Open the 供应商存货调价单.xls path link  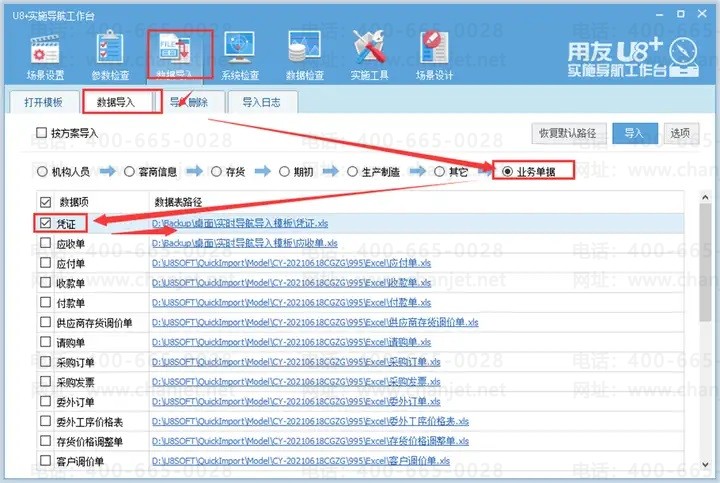315,322
